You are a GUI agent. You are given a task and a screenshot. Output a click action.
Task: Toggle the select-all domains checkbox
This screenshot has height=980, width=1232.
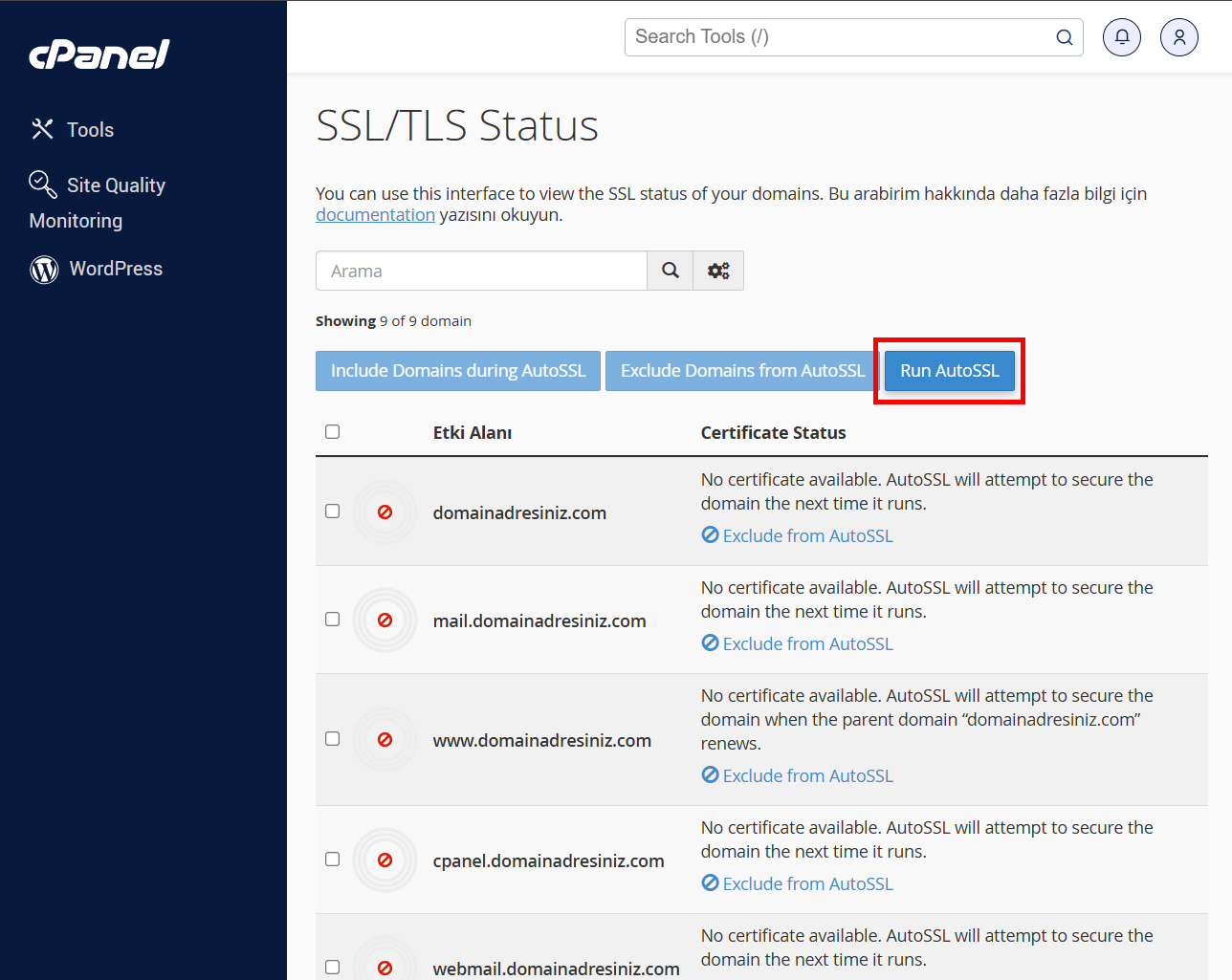(333, 432)
